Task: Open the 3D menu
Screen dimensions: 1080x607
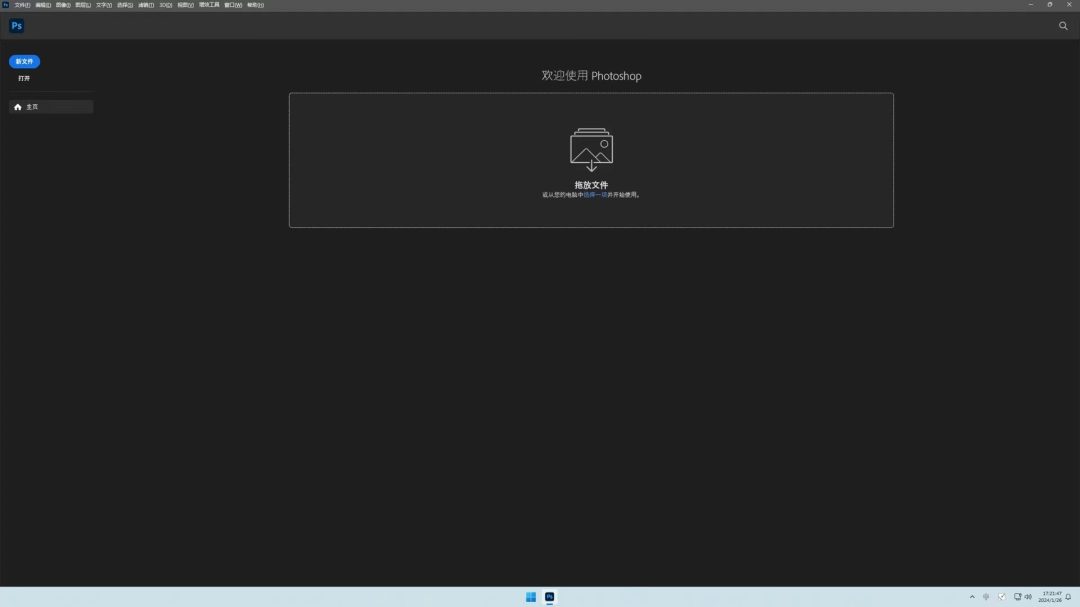Action: tap(165, 5)
